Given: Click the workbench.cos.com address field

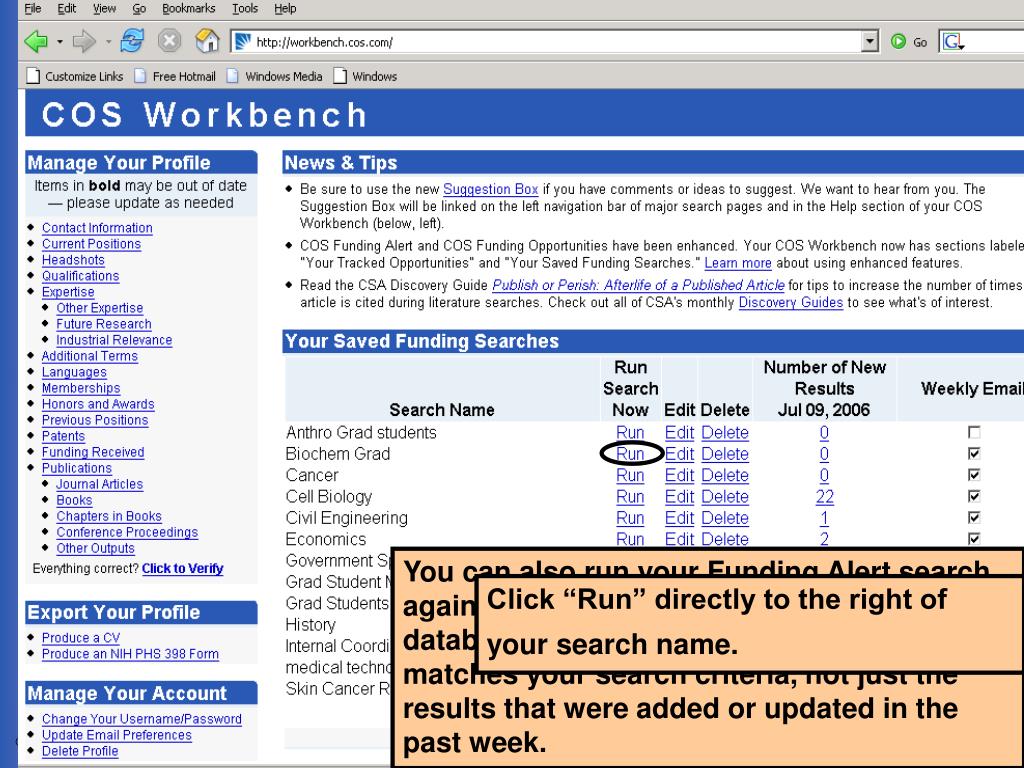Looking at the screenshot, I should [555, 42].
